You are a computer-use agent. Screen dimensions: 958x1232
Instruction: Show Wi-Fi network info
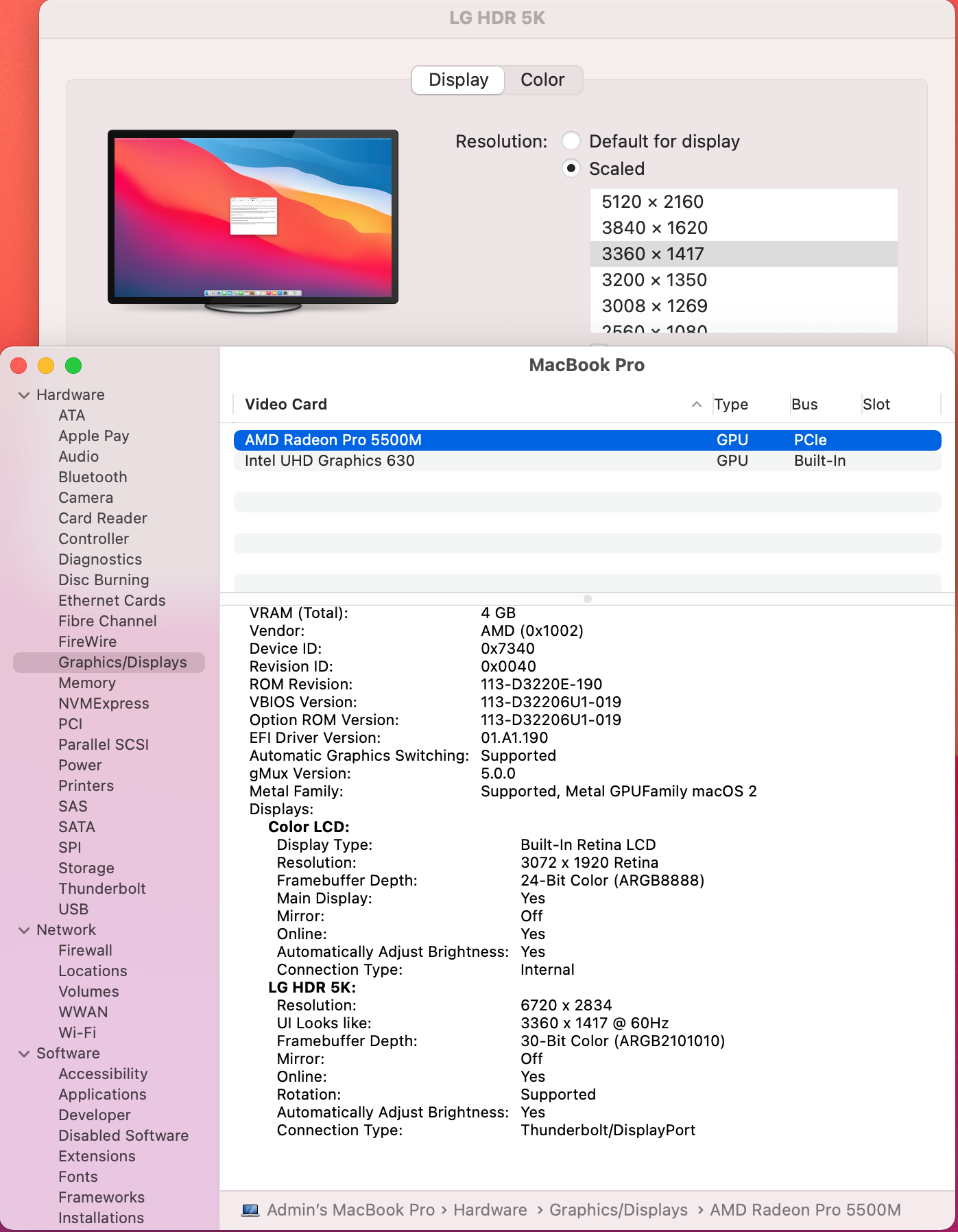pyautogui.click(x=77, y=1033)
